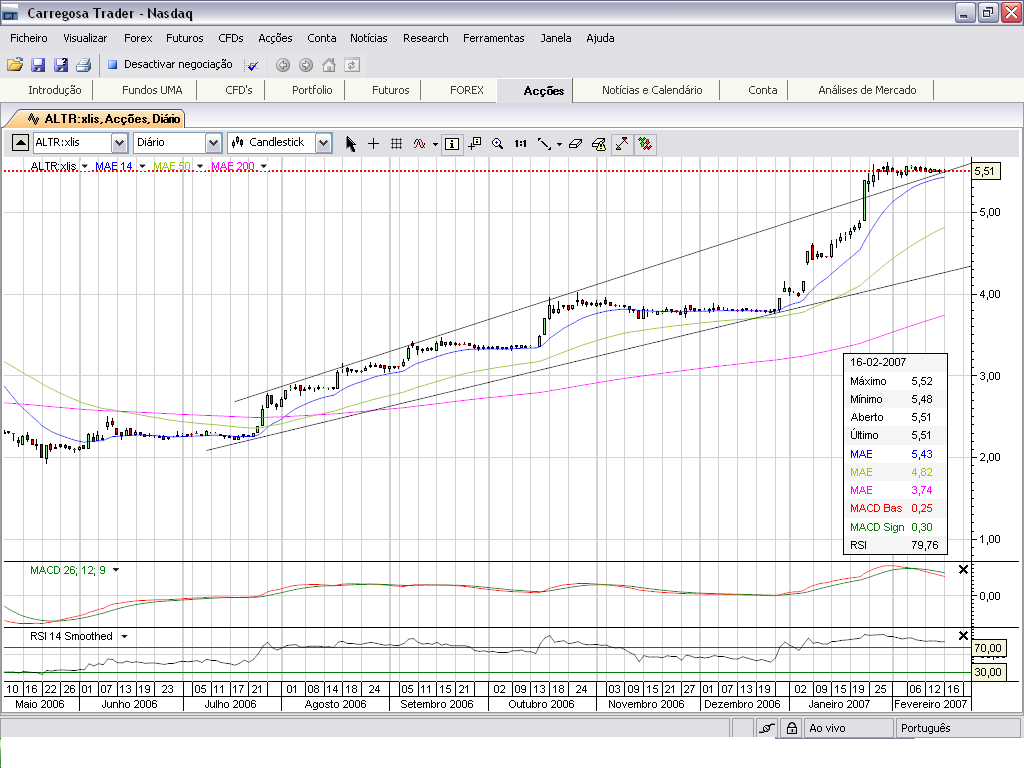Open the MAE 200 indicator settings arrow

[x=263, y=166]
